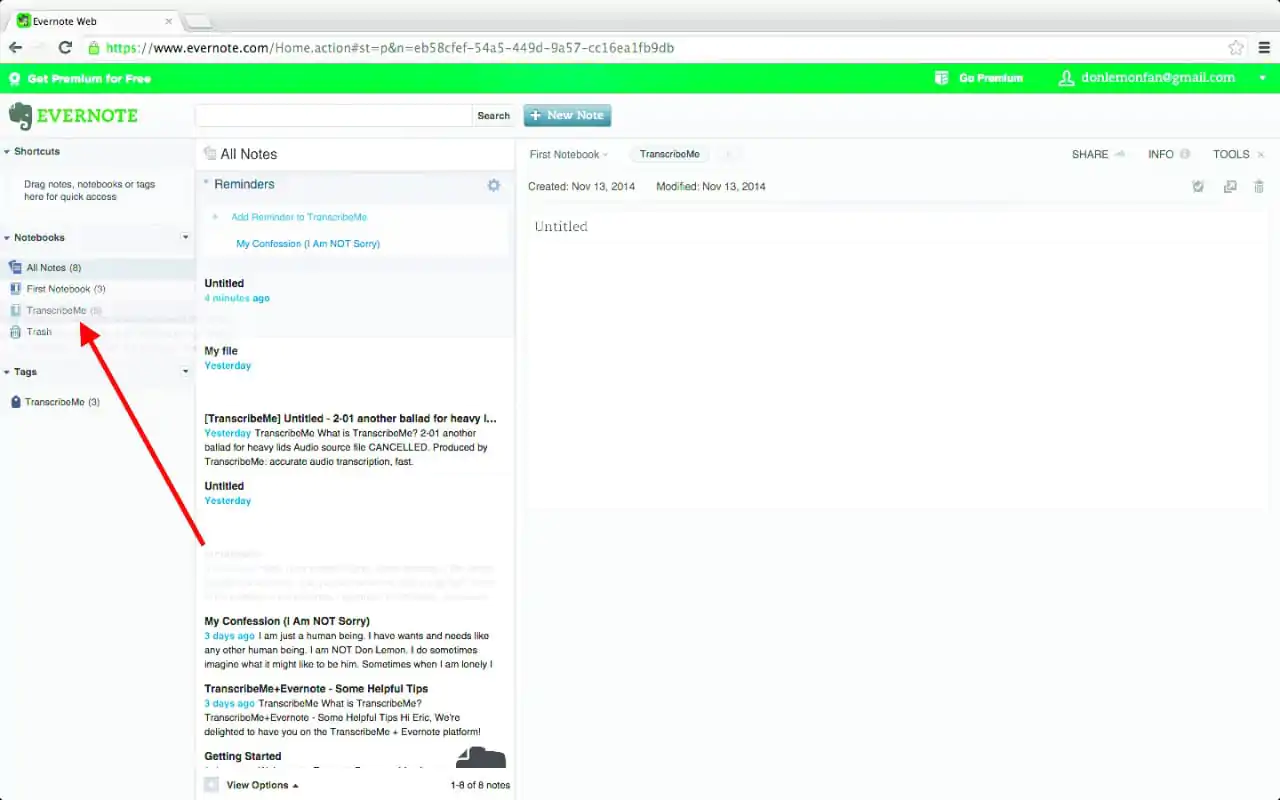The width and height of the screenshot is (1280, 800).
Task: Click Go Premium link
Action: pyautogui.click(x=991, y=78)
